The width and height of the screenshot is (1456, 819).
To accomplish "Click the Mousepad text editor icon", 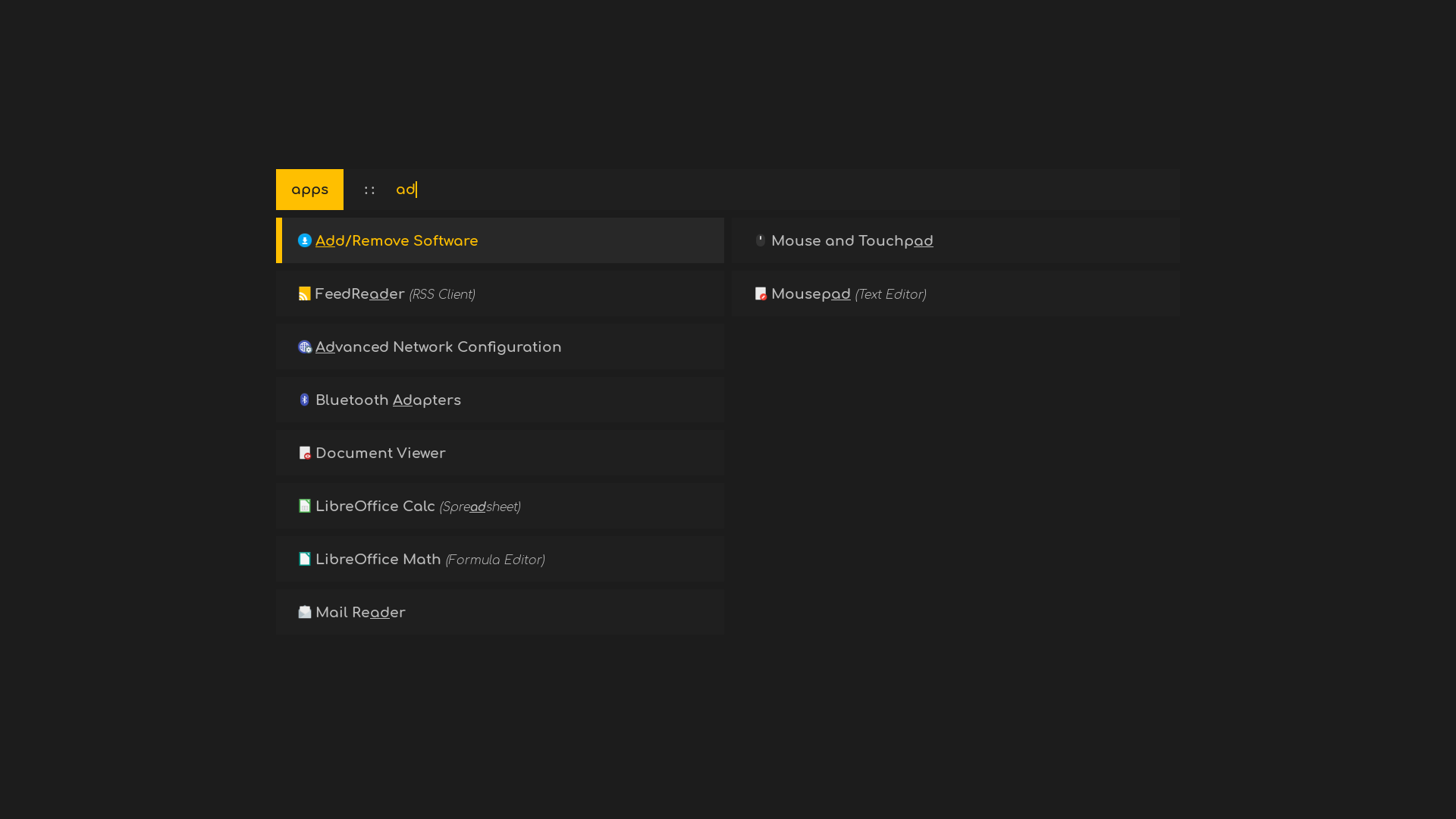I will tap(761, 293).
